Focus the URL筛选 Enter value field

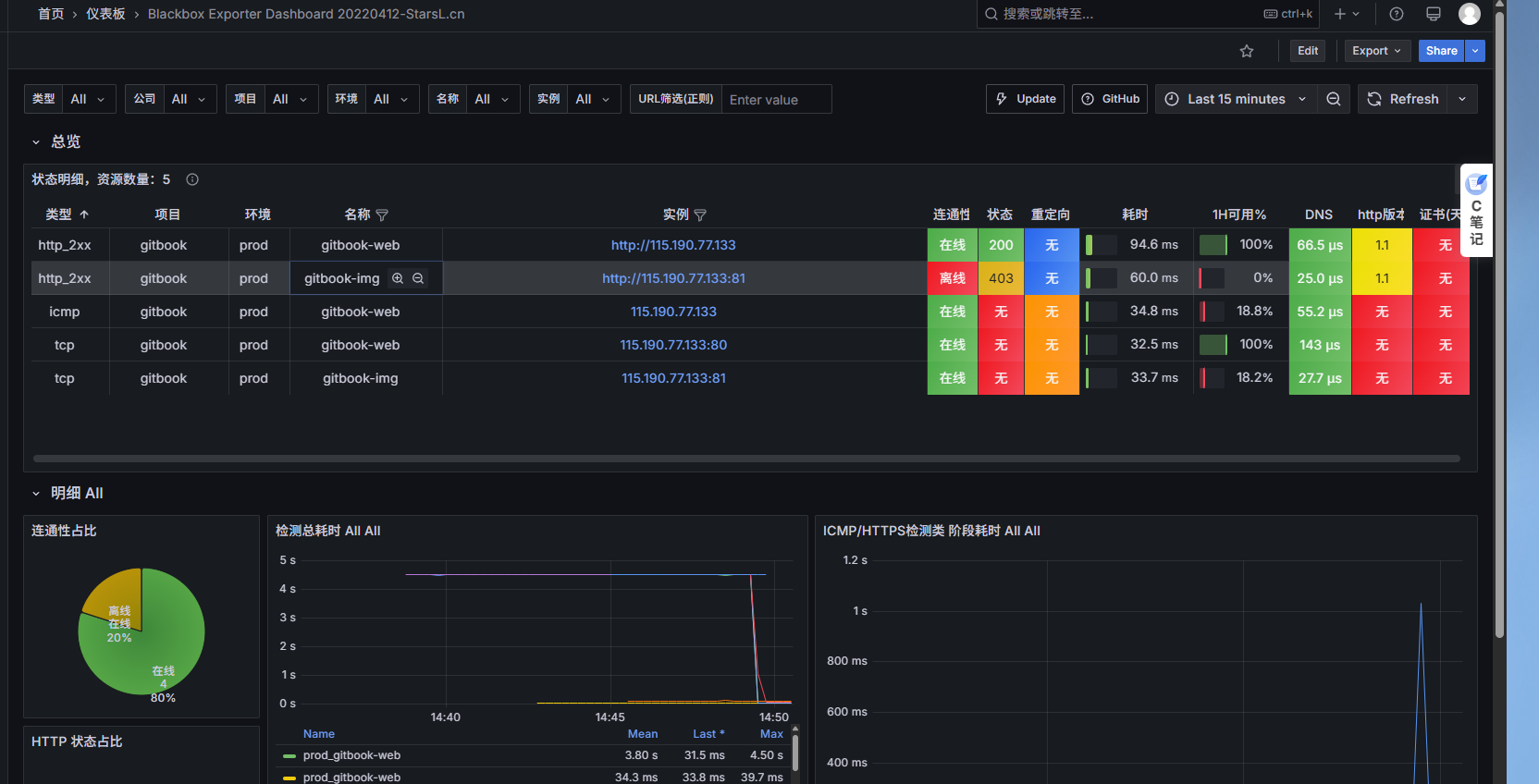pyautogui.click(x=776, y=99)
